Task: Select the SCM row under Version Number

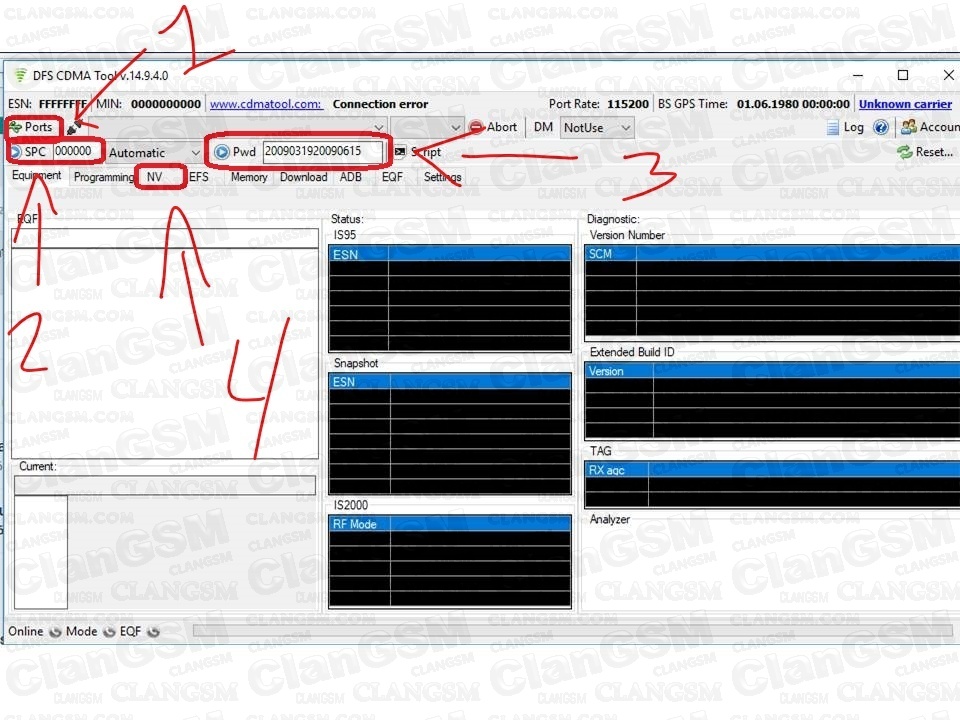Action: 773,253
